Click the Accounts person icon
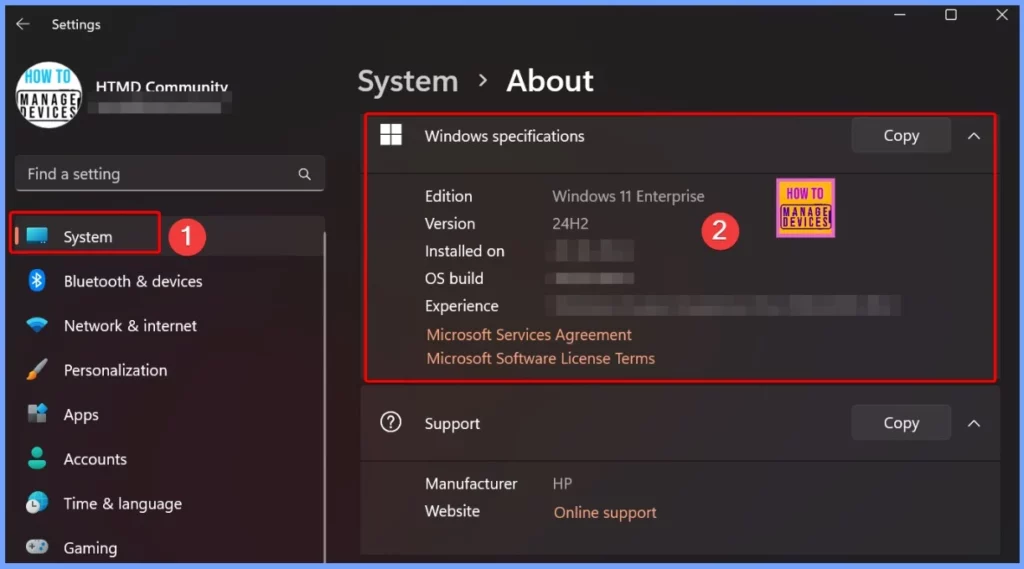The height and width of the screenshot is (569, 1024). pos(37,458)
